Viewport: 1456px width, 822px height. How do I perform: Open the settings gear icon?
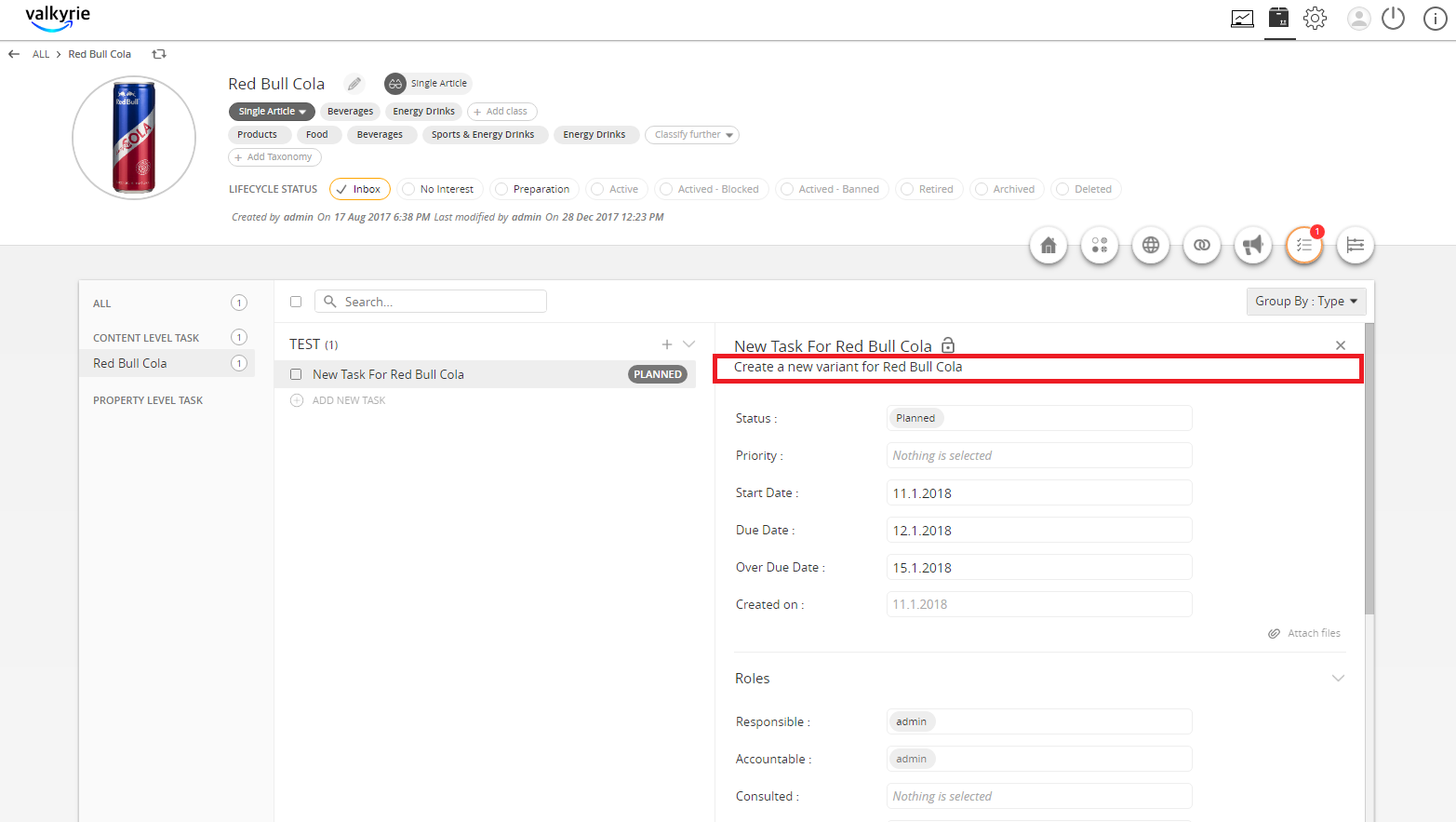coord(1315,18)
